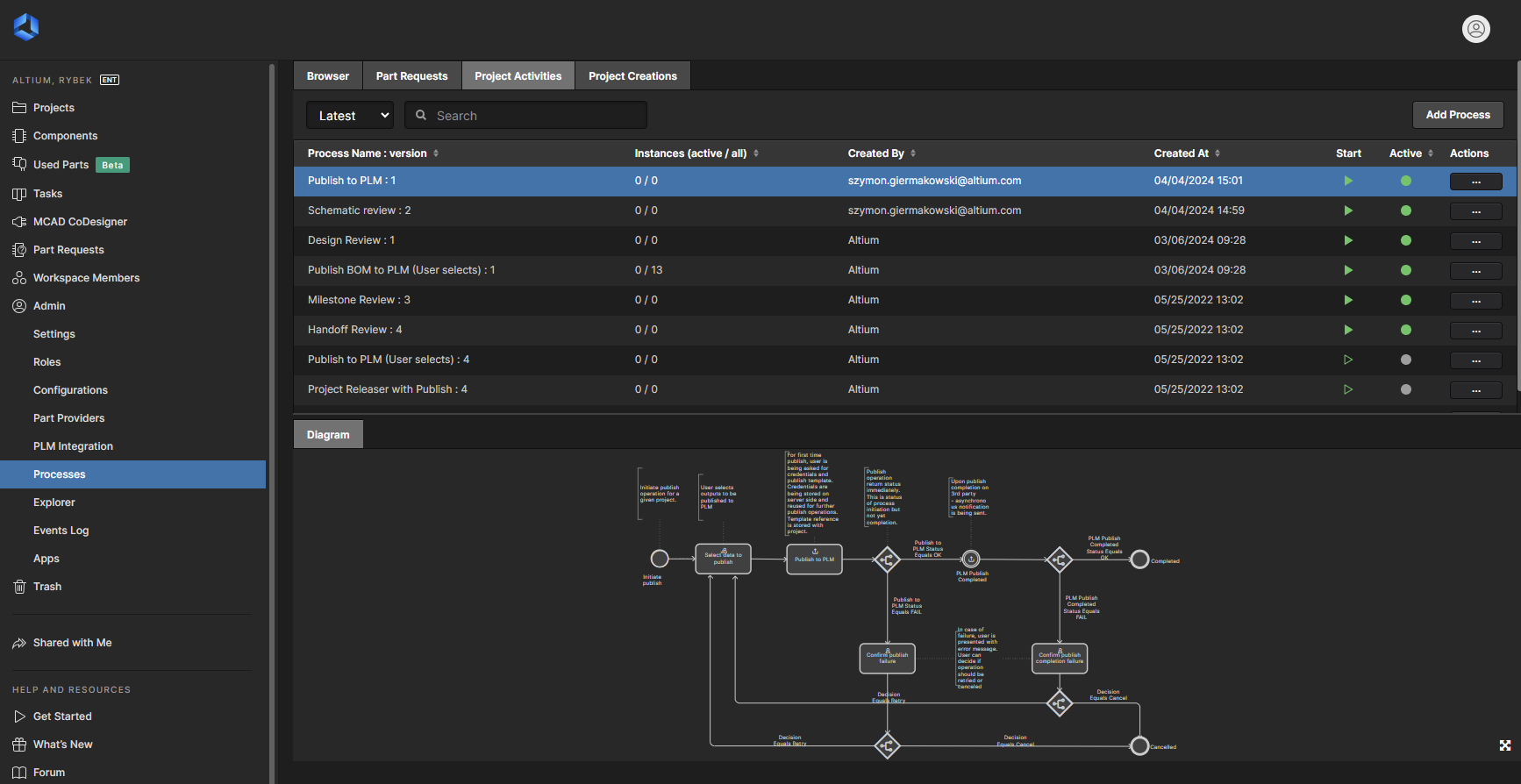This screenshot has height=784, width=1521.
Task: Click the Trash bin icon in sidebar
Action: click(x=19, y=587)
